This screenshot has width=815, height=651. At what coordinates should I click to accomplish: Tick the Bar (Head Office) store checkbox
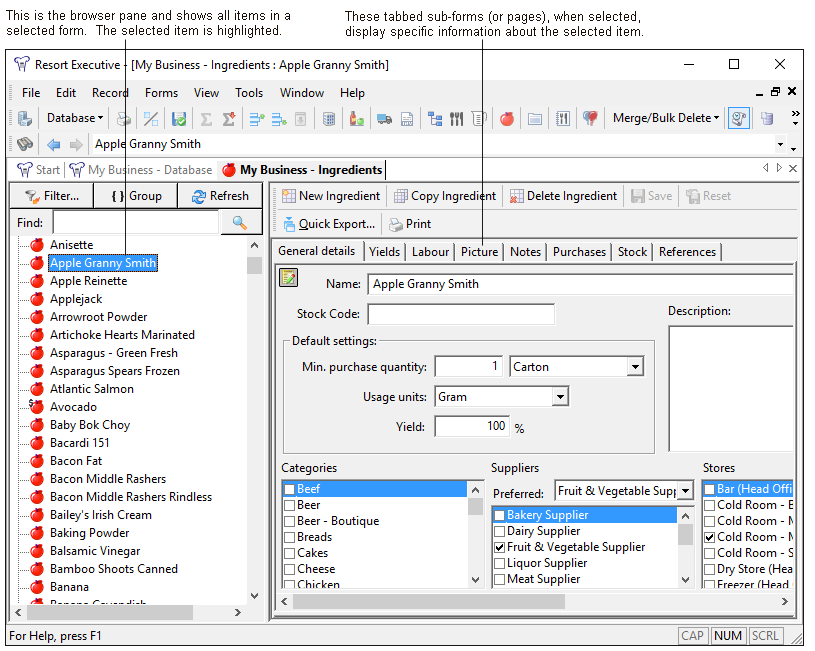tap(709, 489)
